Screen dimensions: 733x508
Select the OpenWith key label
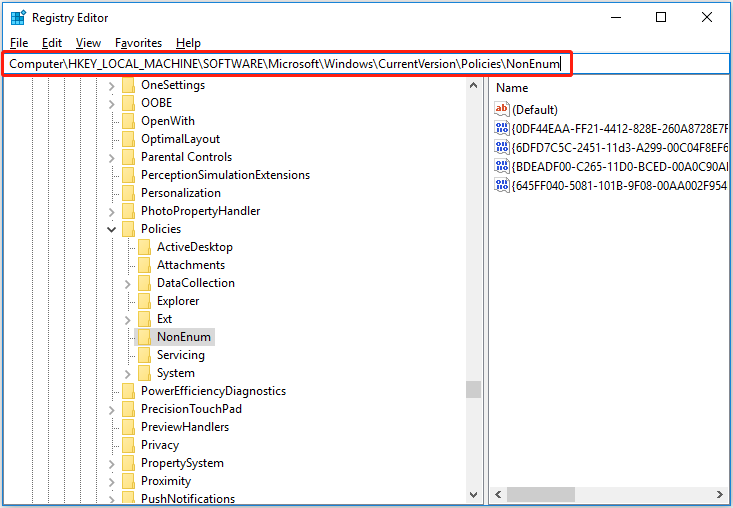tap(168, 121)
